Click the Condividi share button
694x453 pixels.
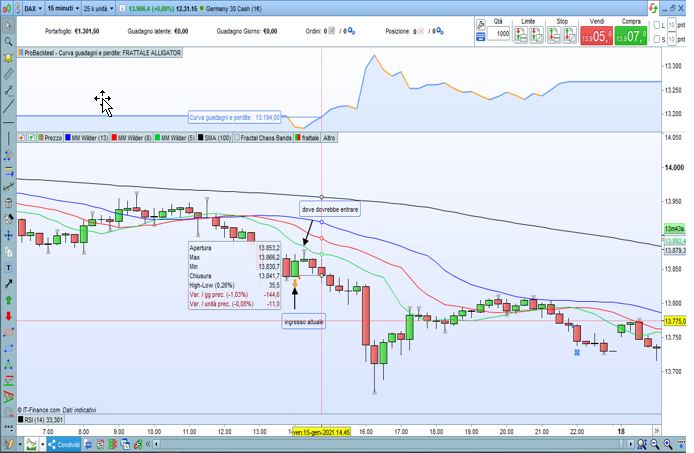coord(64,444)
